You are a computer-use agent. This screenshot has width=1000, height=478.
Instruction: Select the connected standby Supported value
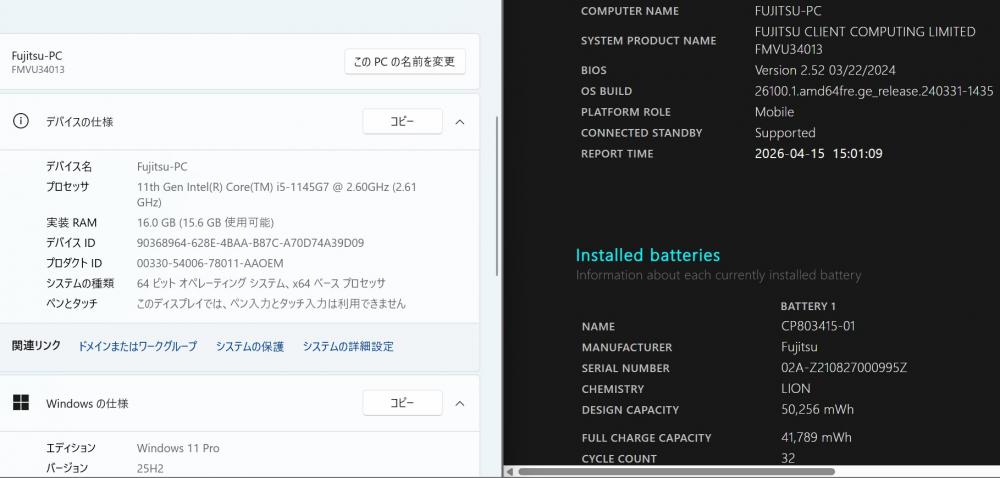pos(785,133)
